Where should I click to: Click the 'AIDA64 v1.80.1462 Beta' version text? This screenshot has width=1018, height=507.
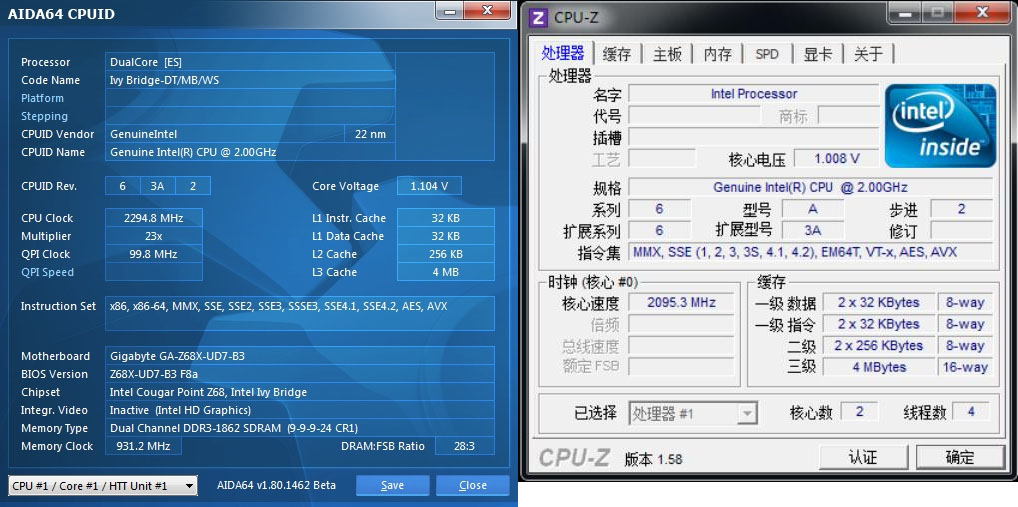[x=277, y=486]
